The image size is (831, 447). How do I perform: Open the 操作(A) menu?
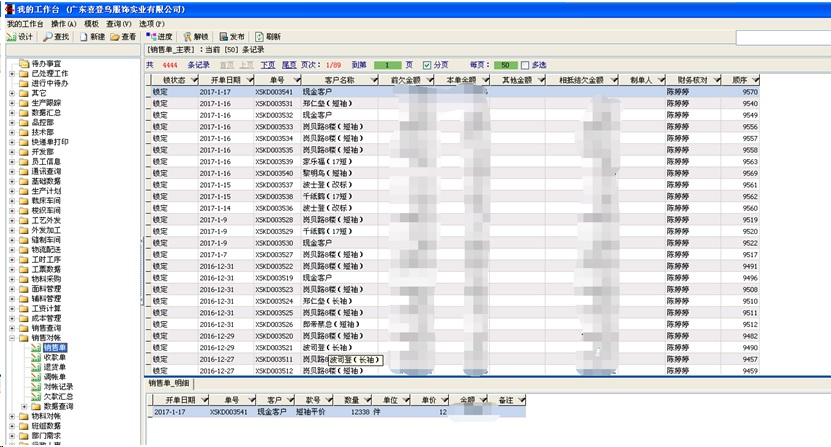[64, 22]
